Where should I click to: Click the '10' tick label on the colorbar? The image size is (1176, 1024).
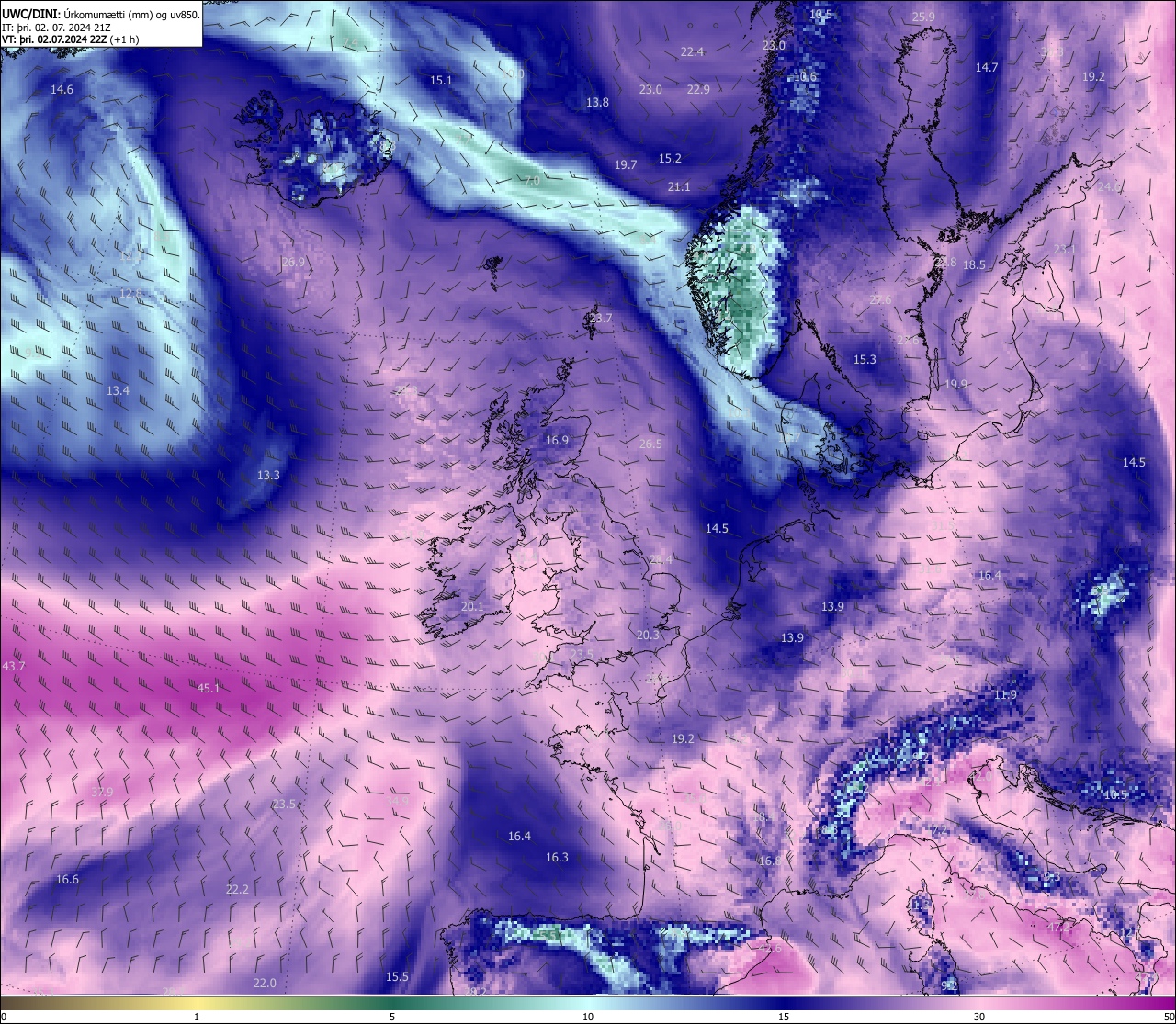coord(588,1017)
